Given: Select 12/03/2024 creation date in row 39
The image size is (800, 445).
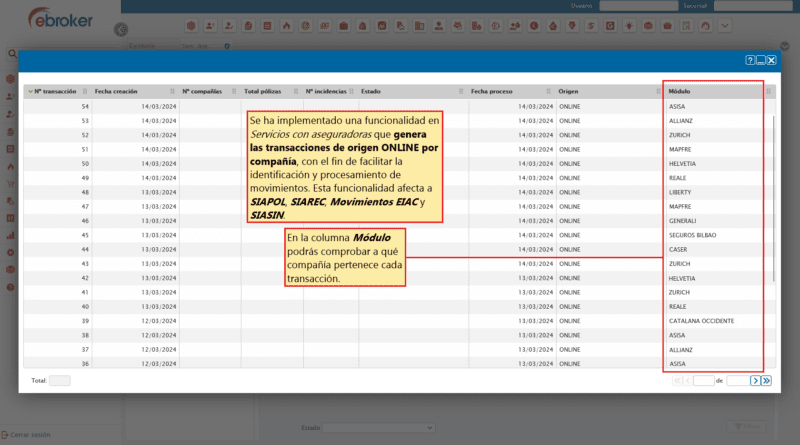Looking at the screenshot, I should 159,321.
